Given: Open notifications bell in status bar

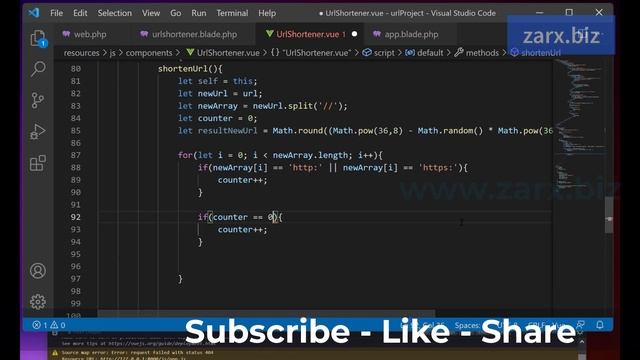Looking at the screenshot, I should tap(600, 324).
